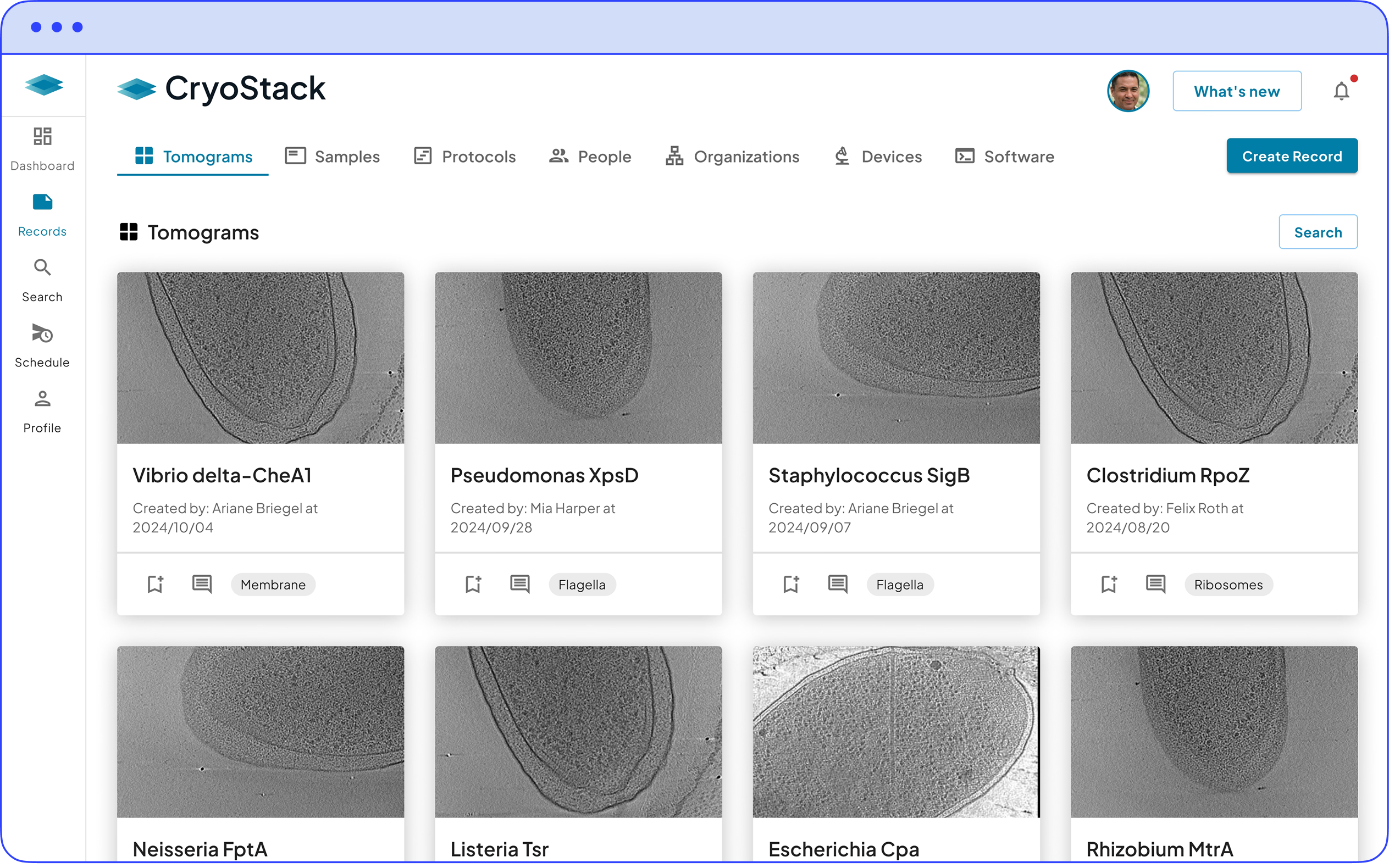Switch to the Samples tab
1389x868 pixels.
[333, 156]
